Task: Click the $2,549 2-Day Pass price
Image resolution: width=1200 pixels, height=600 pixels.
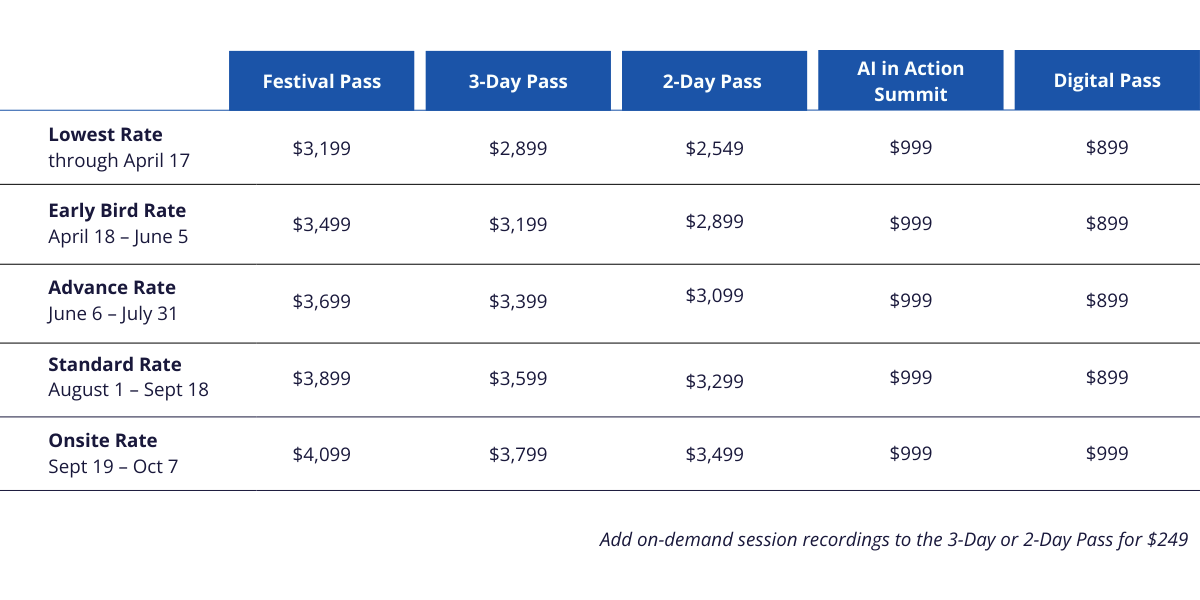Action: click(x=714, y=148)
